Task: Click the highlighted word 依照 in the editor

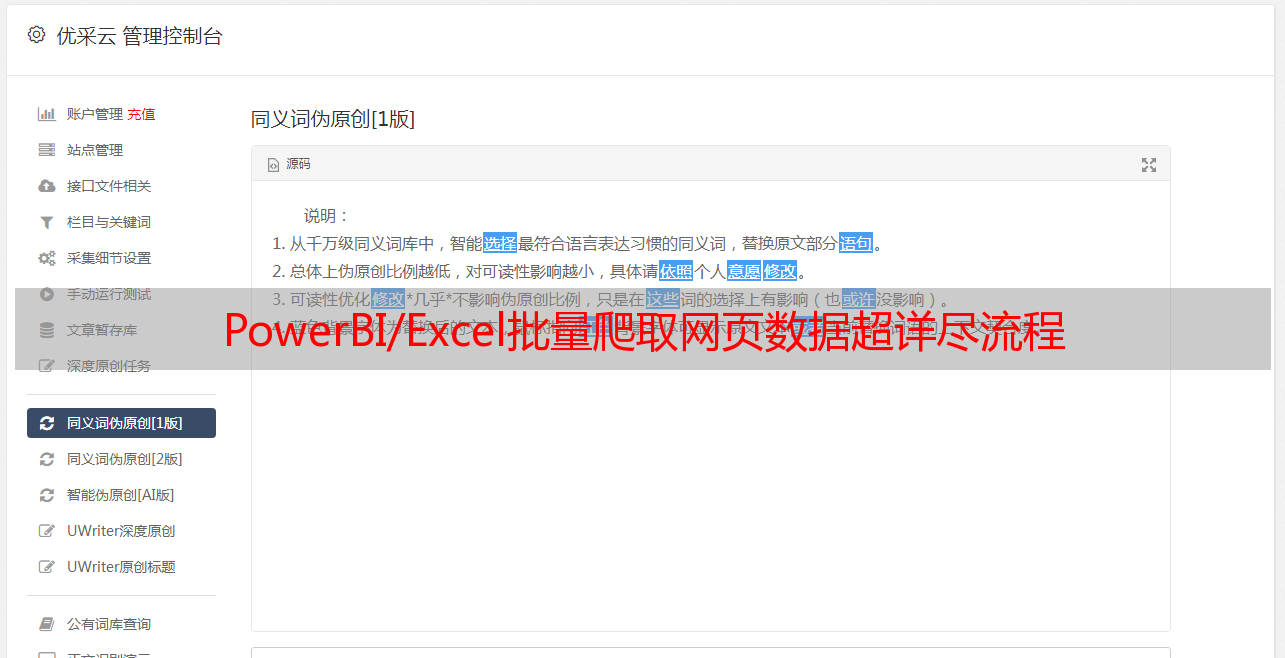Action: [676, 271]
